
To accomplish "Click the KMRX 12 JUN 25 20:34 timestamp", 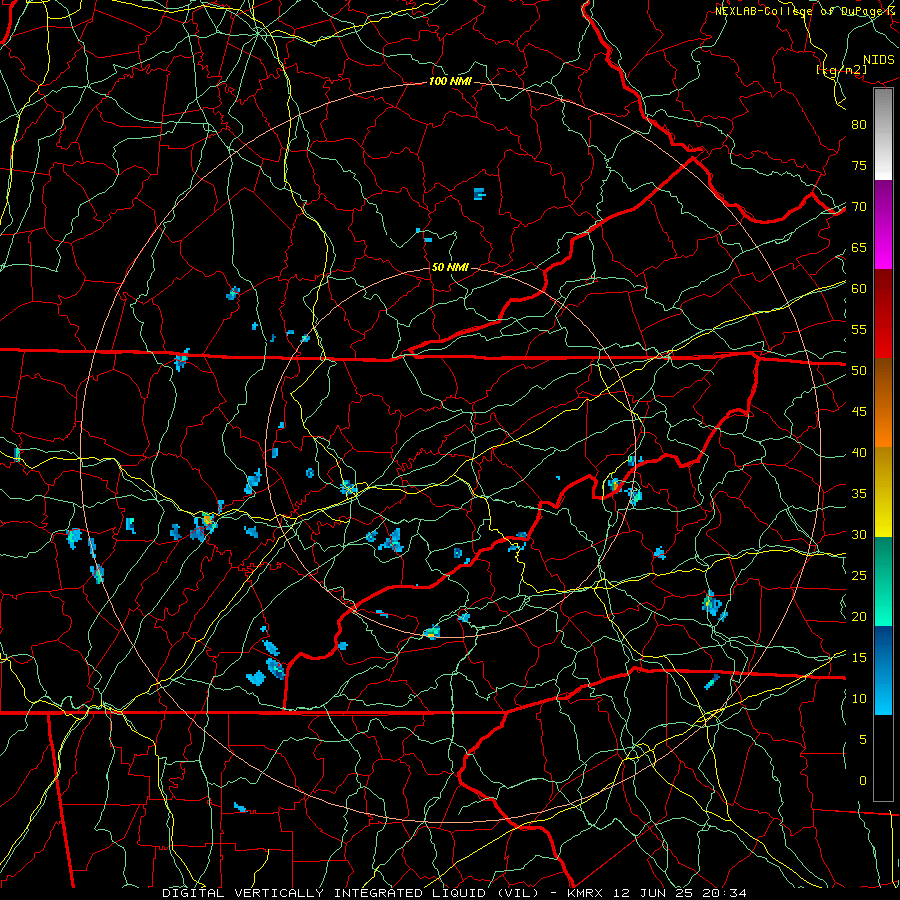I will tap(657, 893).
